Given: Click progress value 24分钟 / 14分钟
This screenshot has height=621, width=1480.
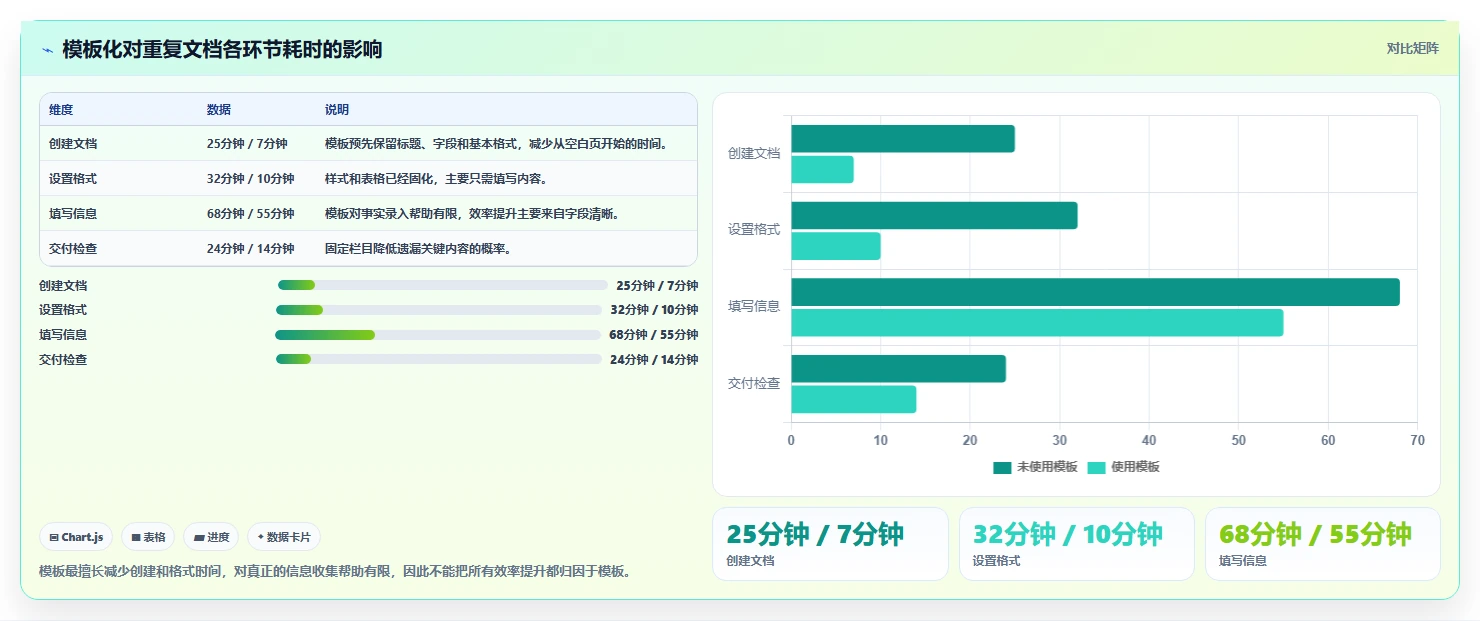Looking at the screenshot, I should [654, 359].
